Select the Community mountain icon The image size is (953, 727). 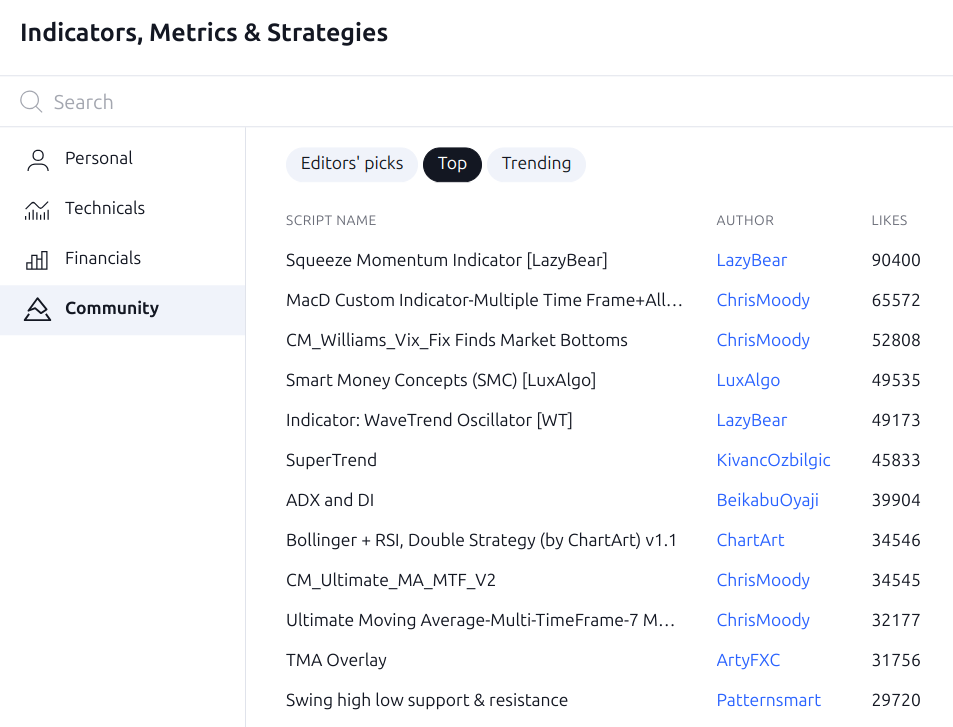pos(37,309)
